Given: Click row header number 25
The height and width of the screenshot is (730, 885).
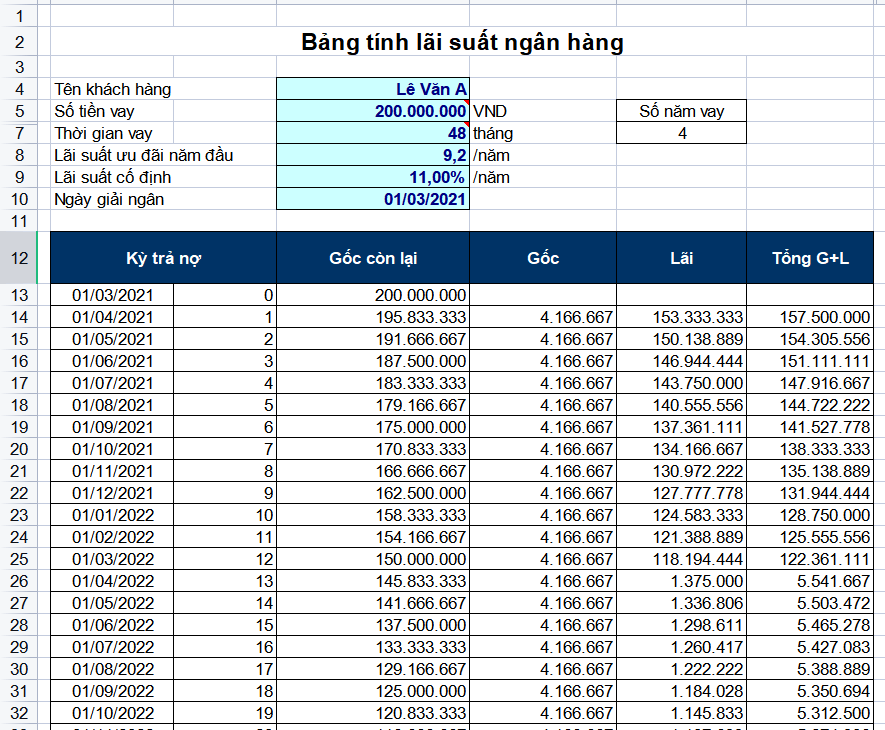Looking at the screenshot, I should 19,559.
